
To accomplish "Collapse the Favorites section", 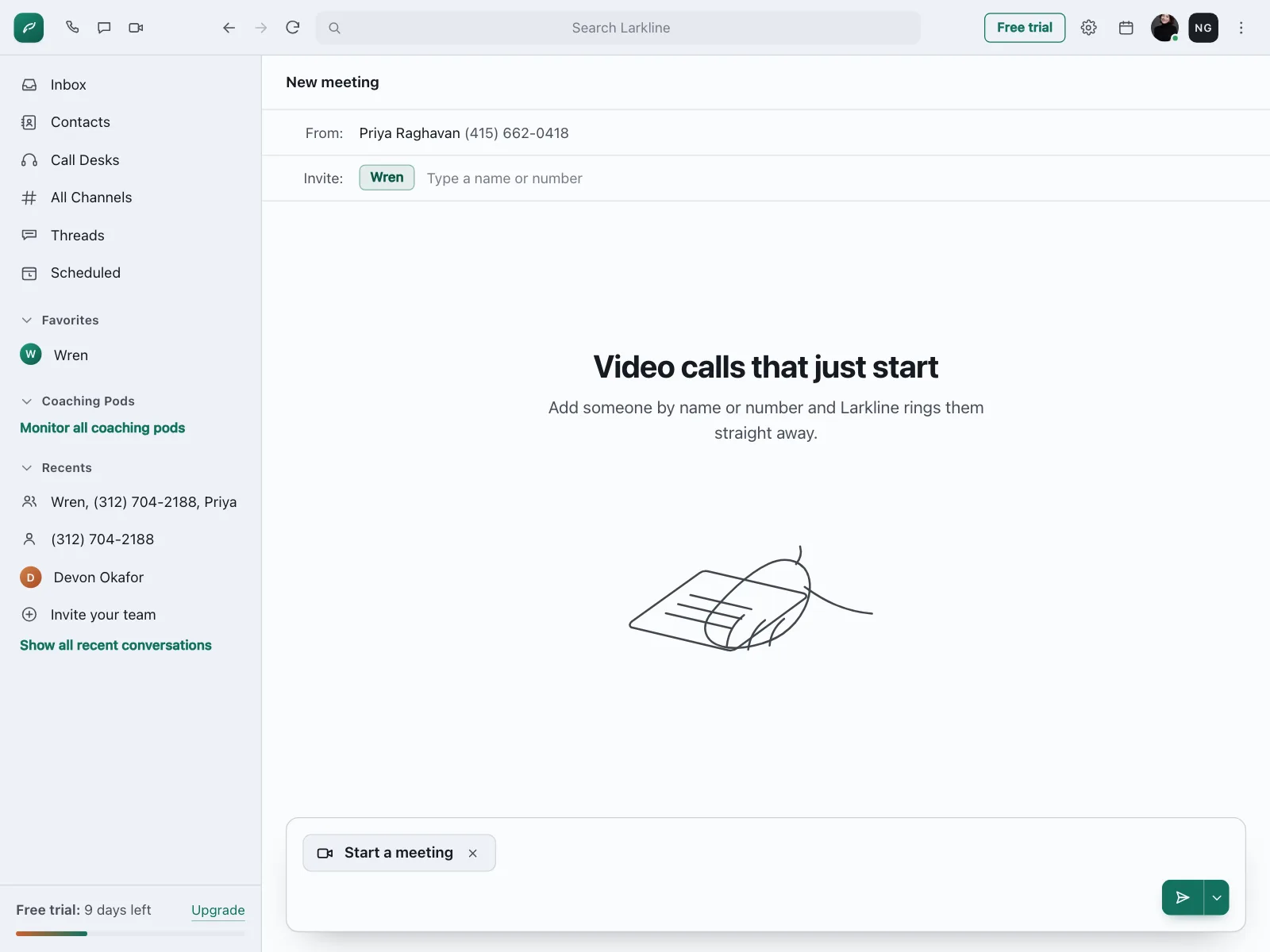I will tap(27, 321).
